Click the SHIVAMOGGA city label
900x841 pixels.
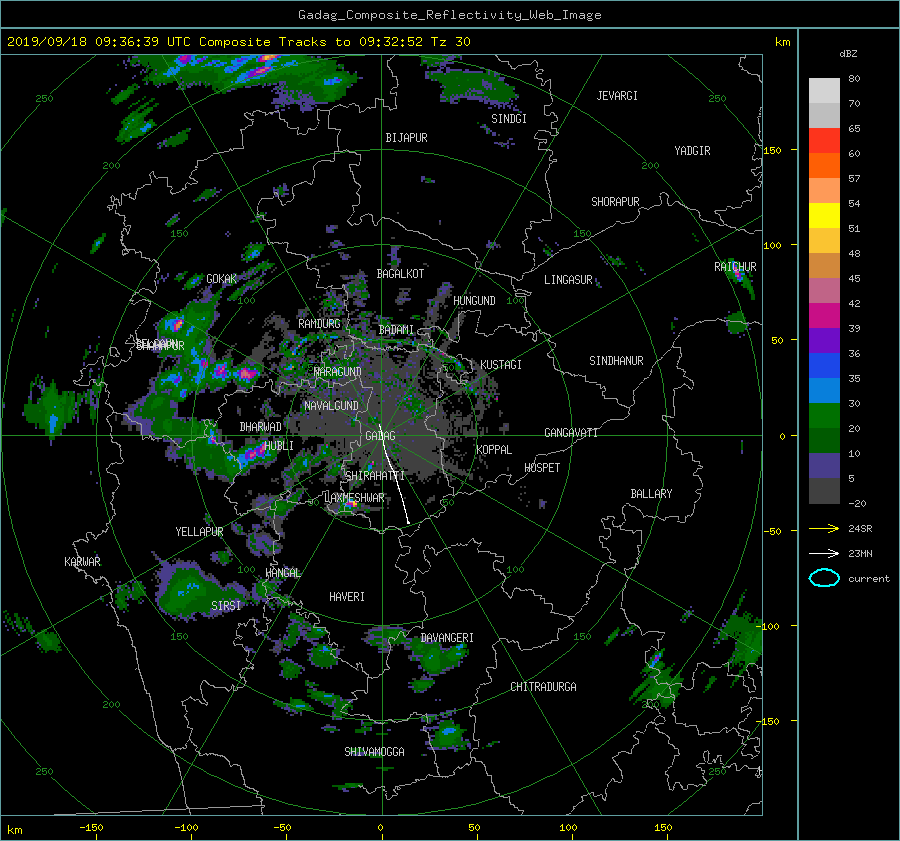pos(374,751)
